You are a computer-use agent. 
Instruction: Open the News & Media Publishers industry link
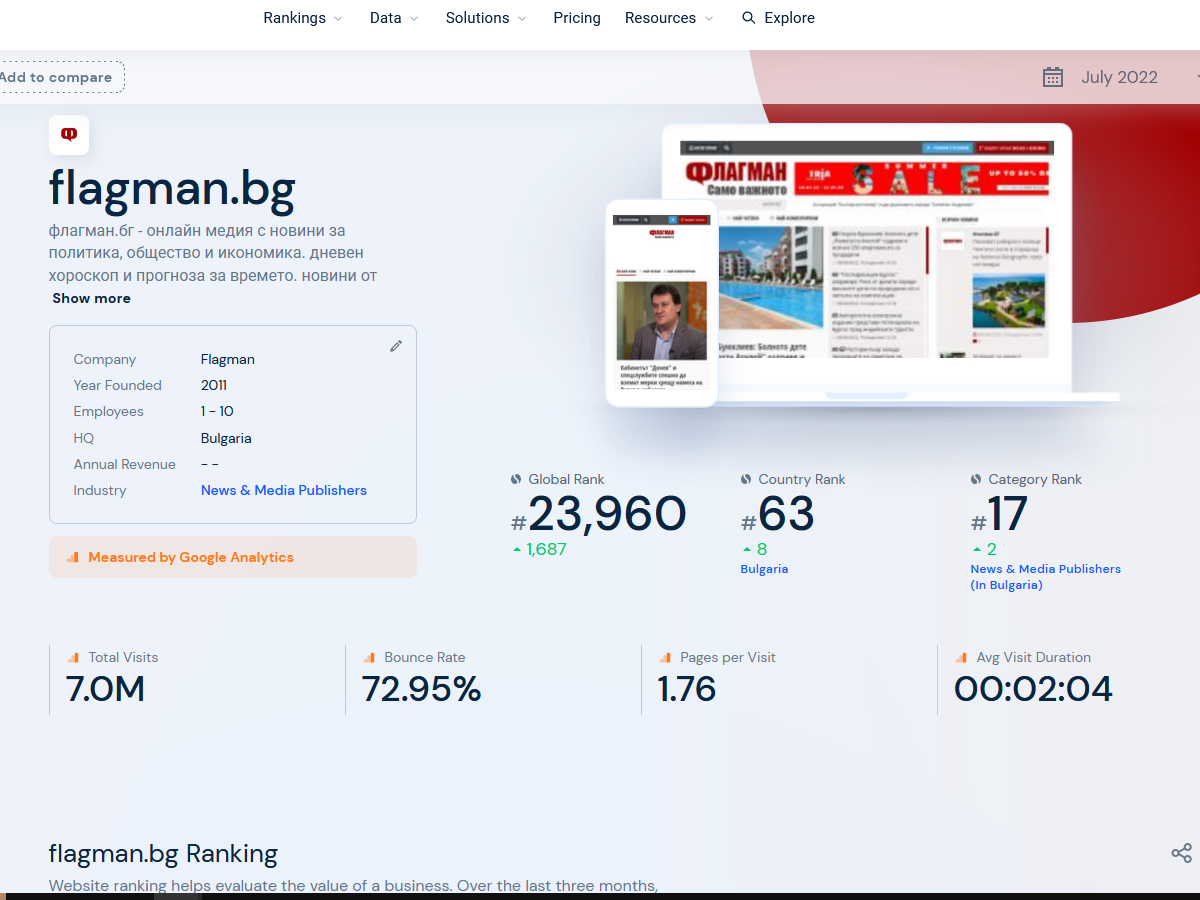point(284,490)
